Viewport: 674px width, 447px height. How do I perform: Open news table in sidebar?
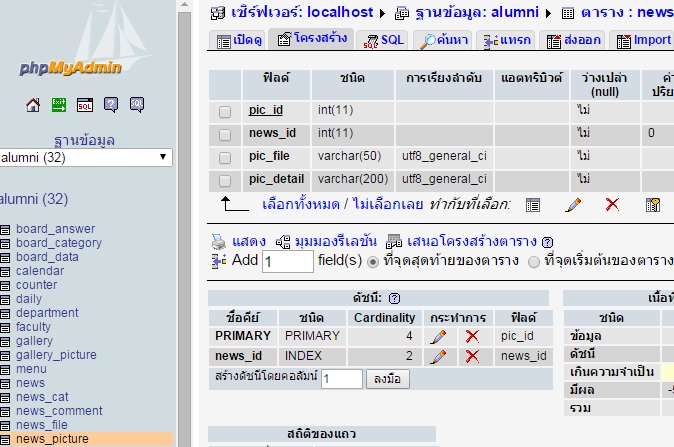coord(31,383)
